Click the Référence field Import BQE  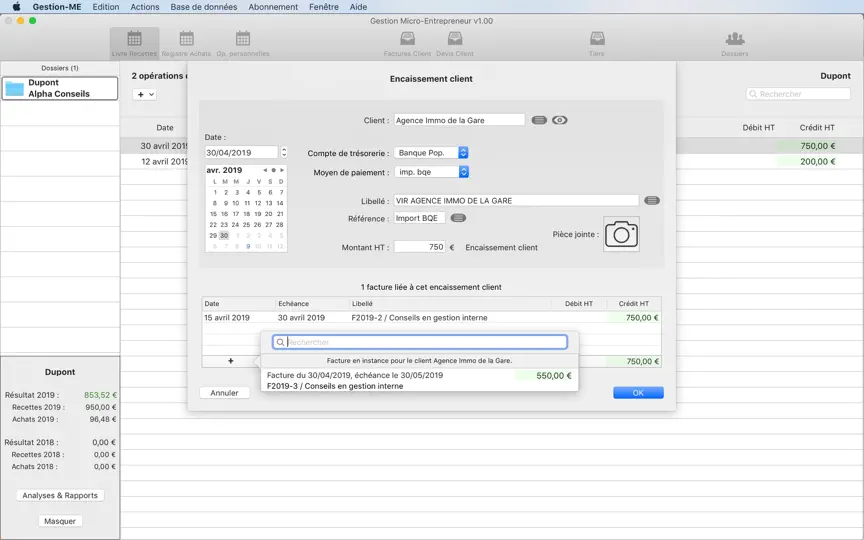click(x=419, y=218)
